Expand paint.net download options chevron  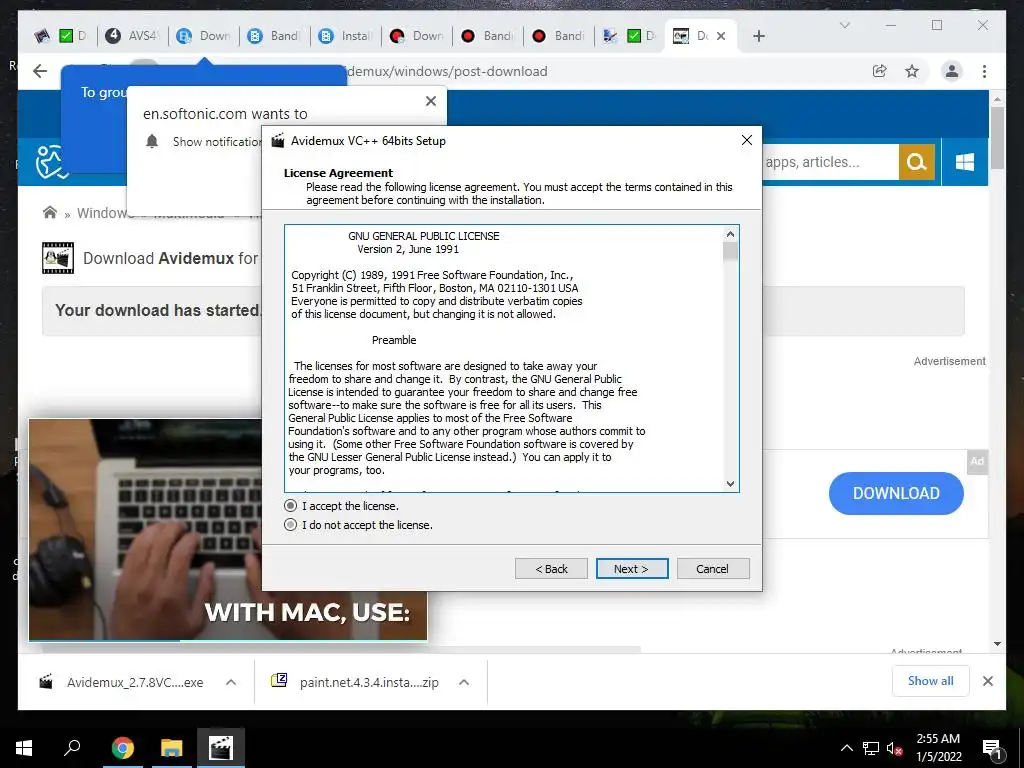[x=464, y=682]
